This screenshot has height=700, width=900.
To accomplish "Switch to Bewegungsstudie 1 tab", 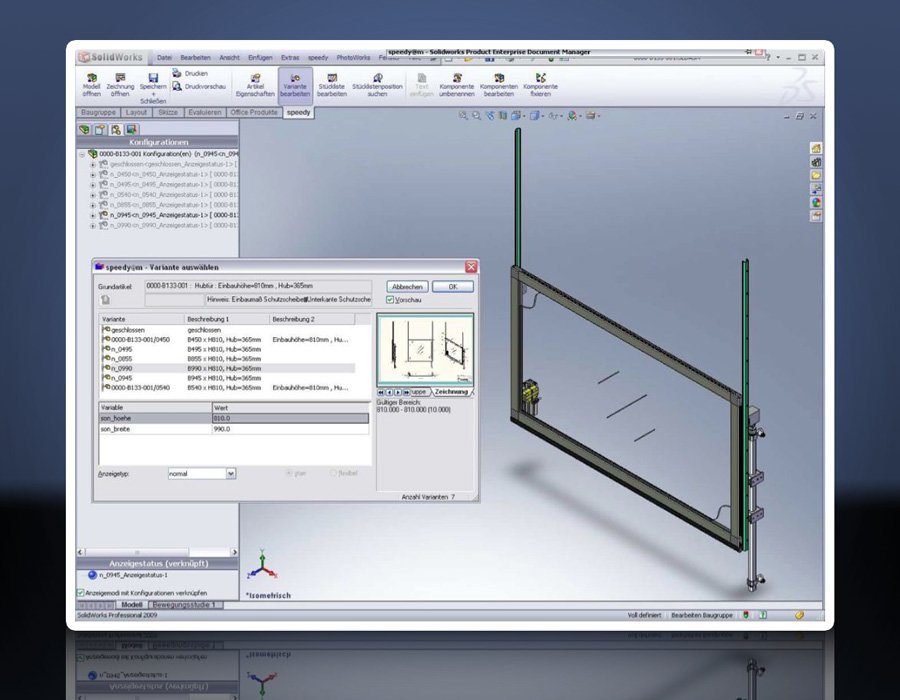I will coord(184,605).
